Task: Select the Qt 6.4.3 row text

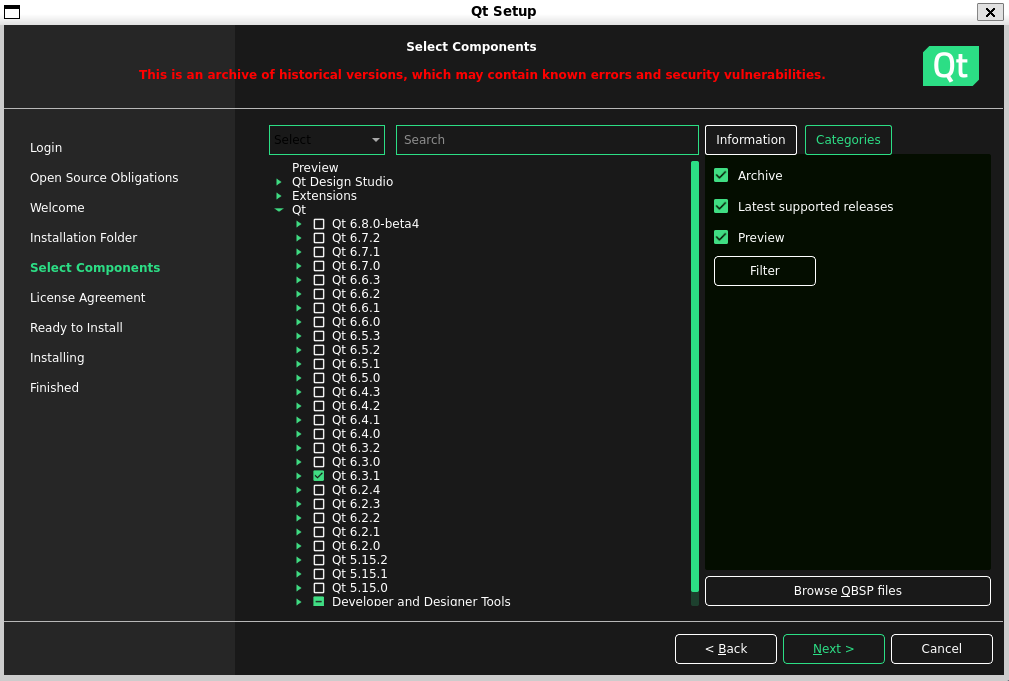Action: click(x=356, y=392)
